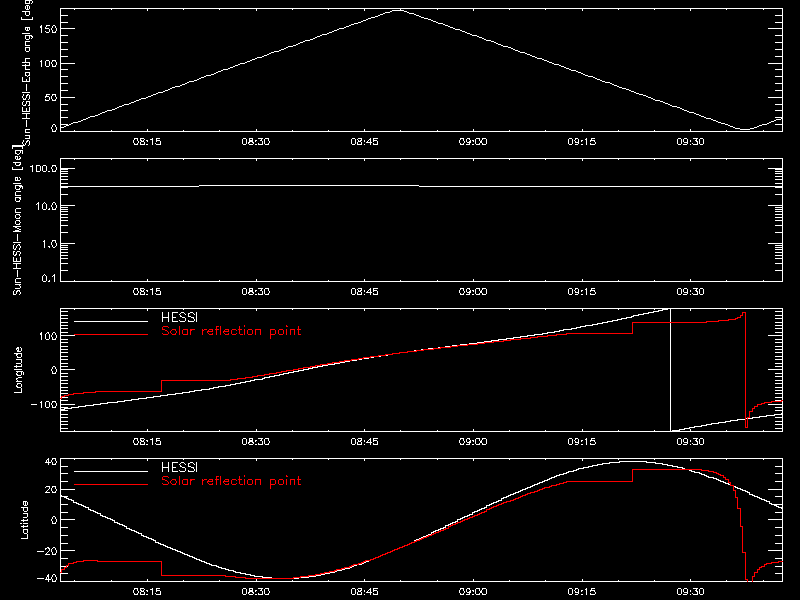This screenshot has height=600, width=800.
Task: Click the 100.0 tick on Moon angle plot
Action: (x=43, y=169)
